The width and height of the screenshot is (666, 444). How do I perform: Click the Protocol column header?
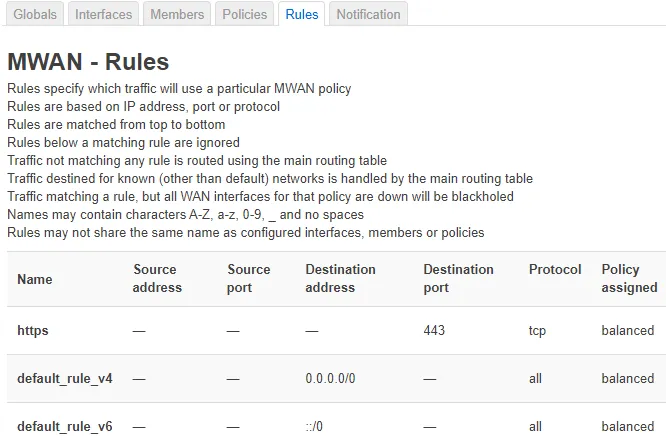(x=555, y=269)
